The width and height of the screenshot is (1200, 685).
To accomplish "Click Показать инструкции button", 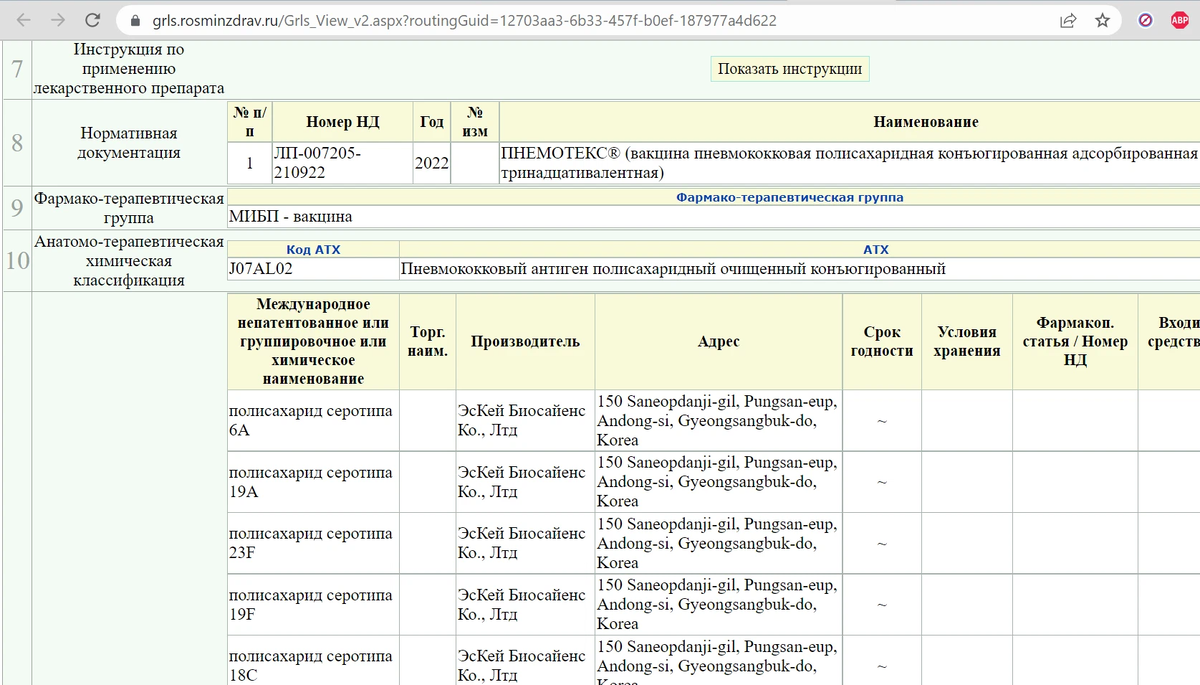I will coord(790,69).
